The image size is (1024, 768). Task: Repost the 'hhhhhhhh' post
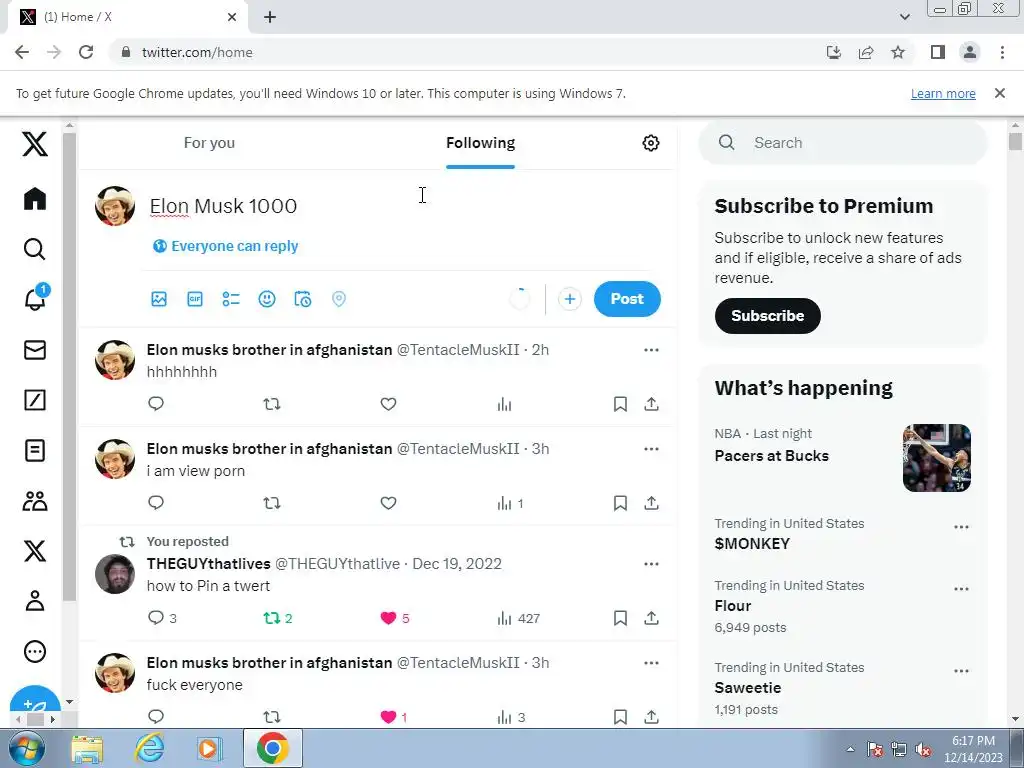[272, 404]
